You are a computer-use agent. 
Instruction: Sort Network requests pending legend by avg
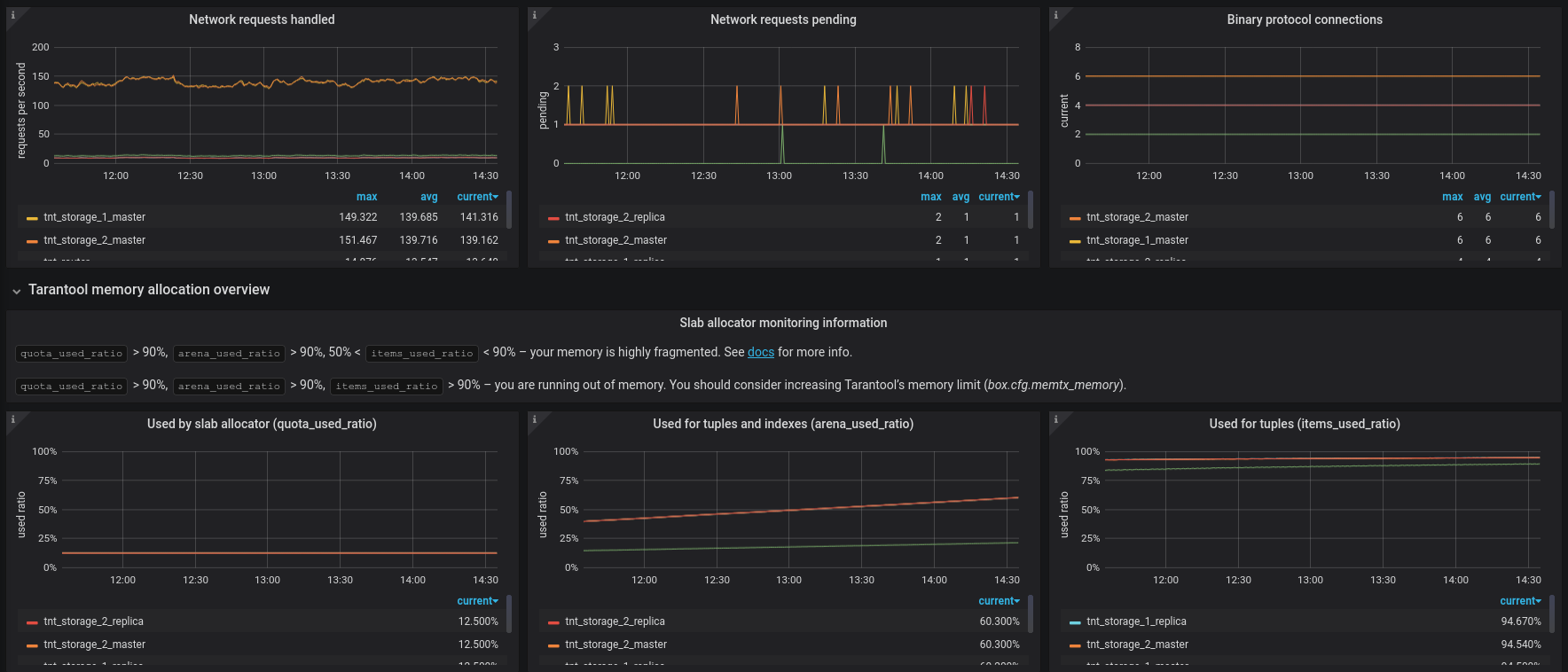[960, 197]
